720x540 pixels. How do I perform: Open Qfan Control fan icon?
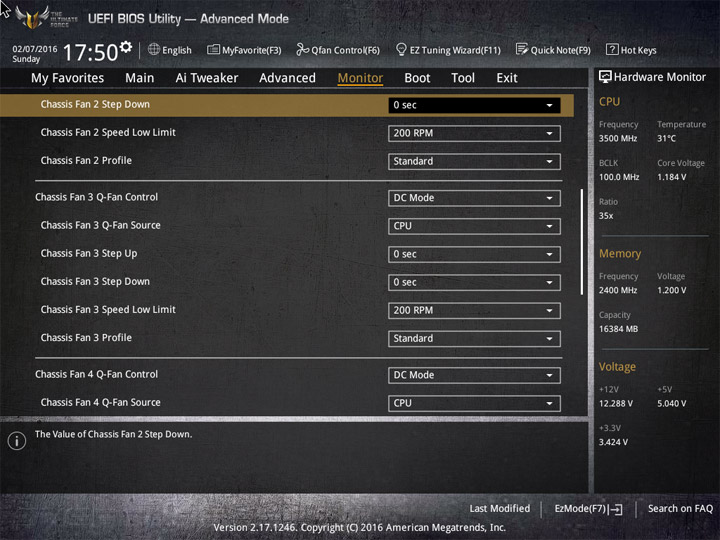[x=303, y=49]
